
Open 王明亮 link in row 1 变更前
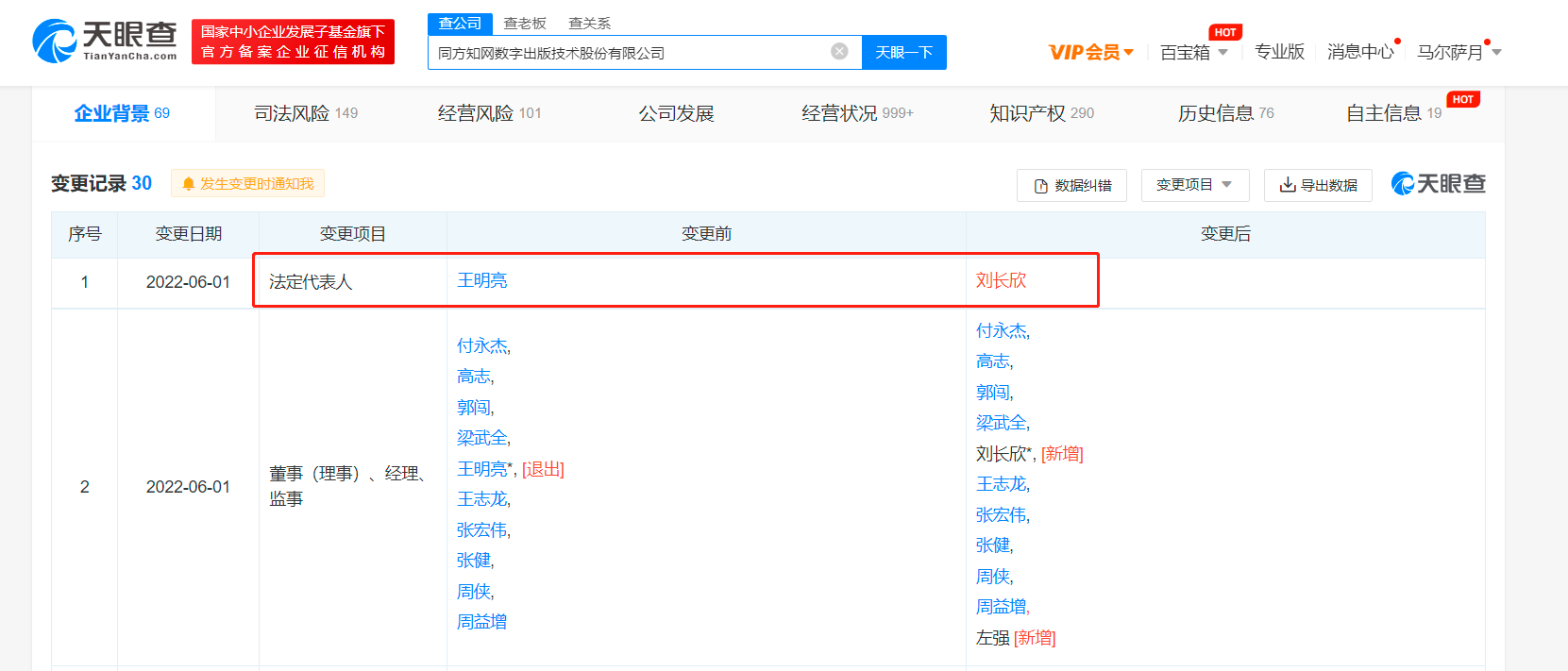(482, 280)
